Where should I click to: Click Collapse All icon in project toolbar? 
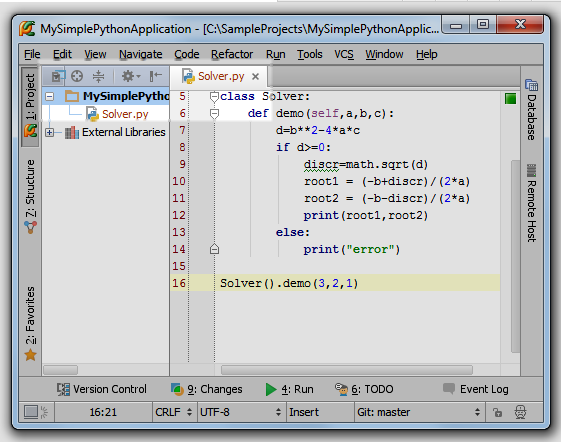pos(98,76)
